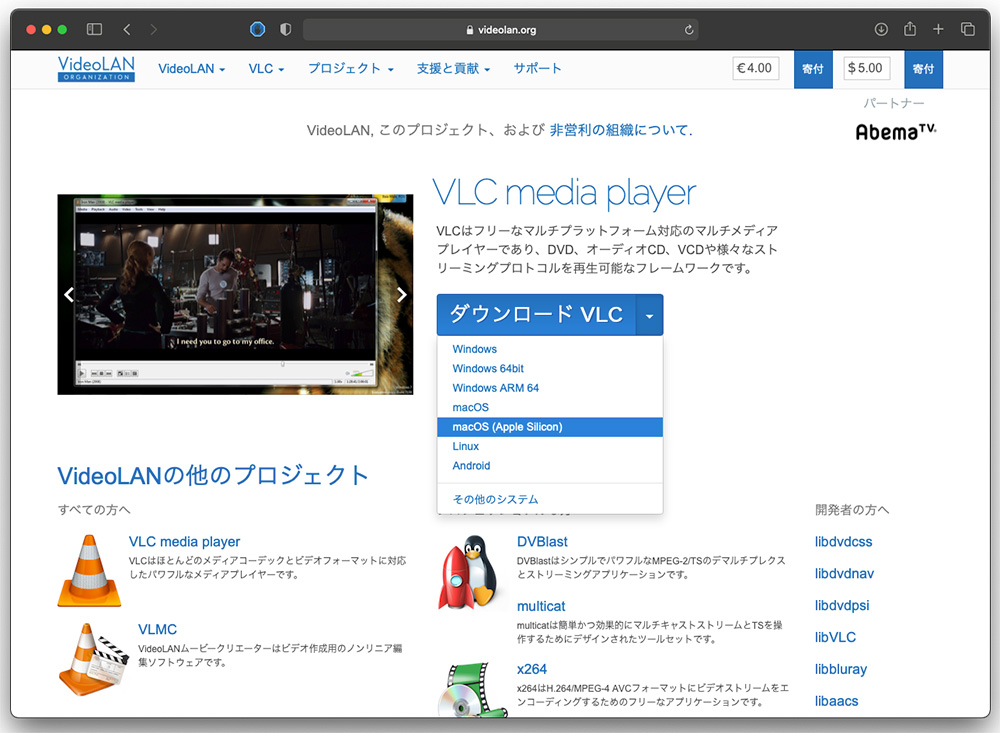Show next slide in screenshot carousel
1000x733 pixels.
click(x=402, y=294)
